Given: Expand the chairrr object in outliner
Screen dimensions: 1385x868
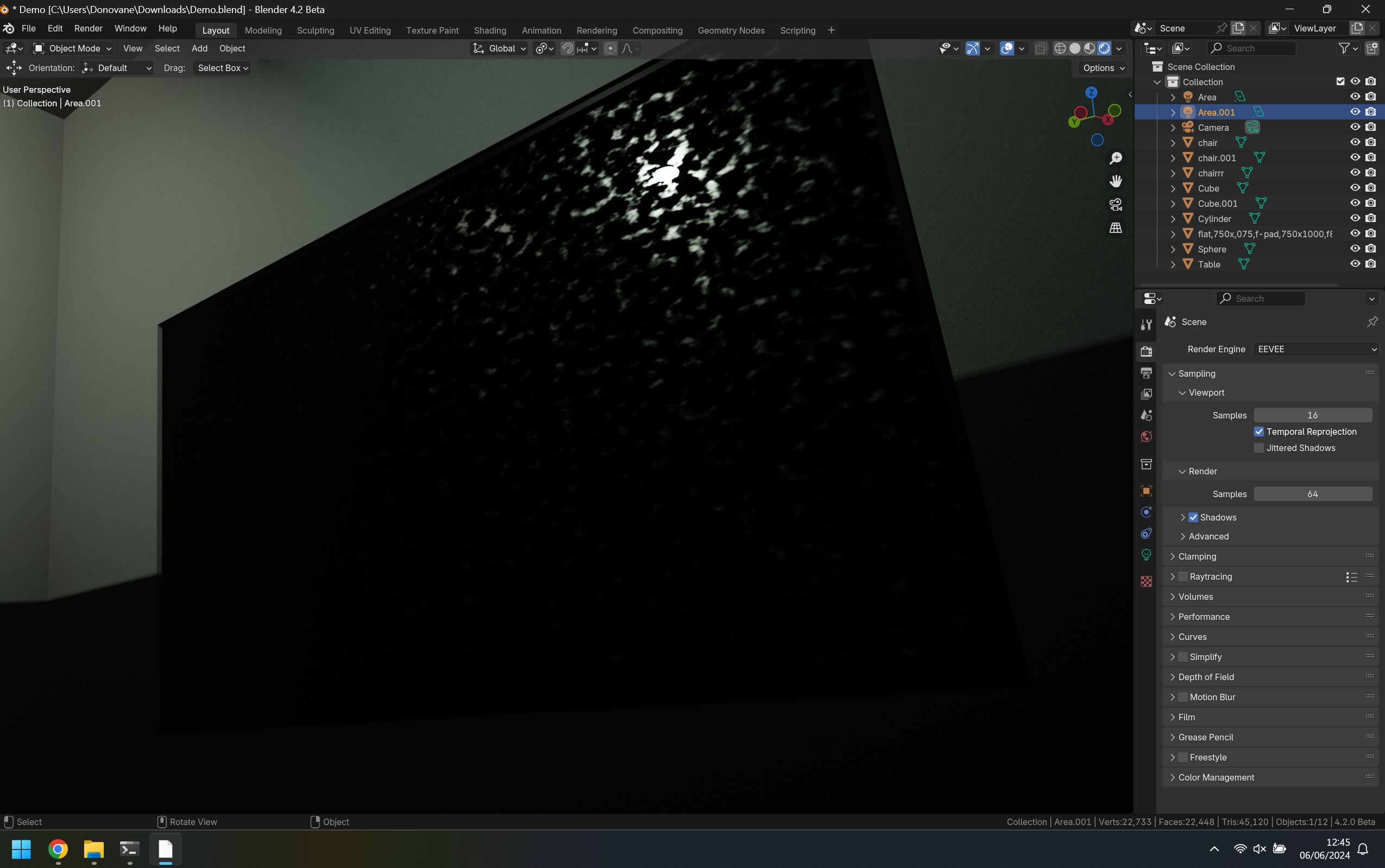Looking at the screenshot, I should 1173,173.
